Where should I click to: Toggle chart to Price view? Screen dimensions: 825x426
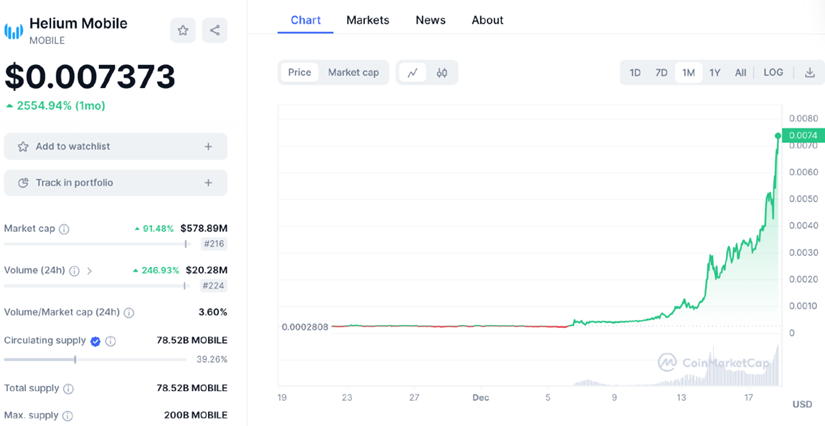tap(299, 72)
